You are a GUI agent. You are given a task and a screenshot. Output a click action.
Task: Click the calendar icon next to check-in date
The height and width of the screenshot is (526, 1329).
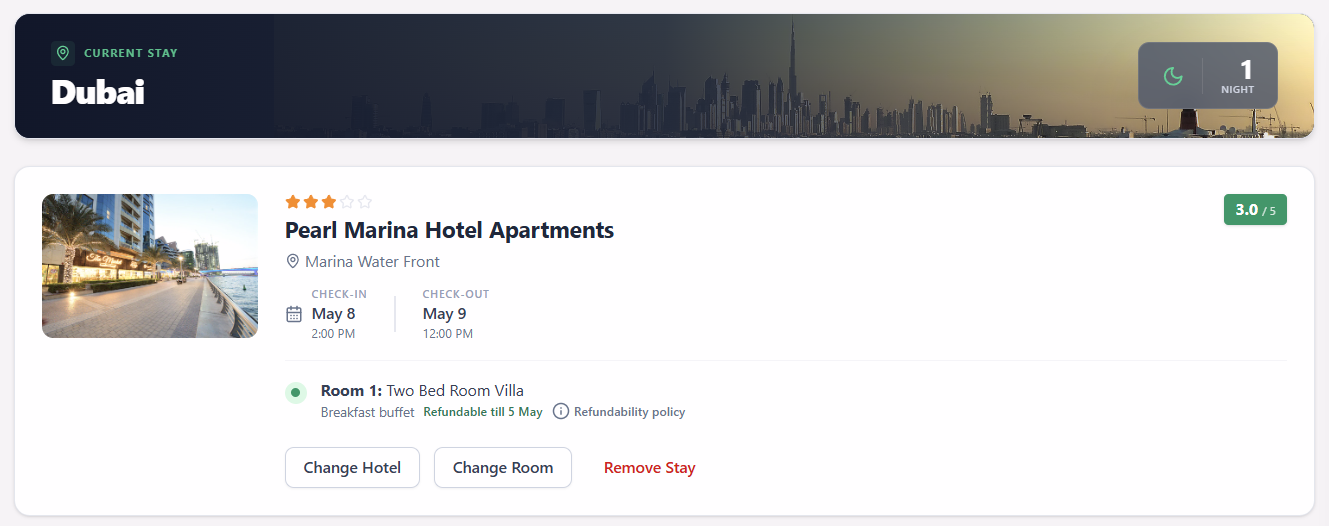[294, 314]
